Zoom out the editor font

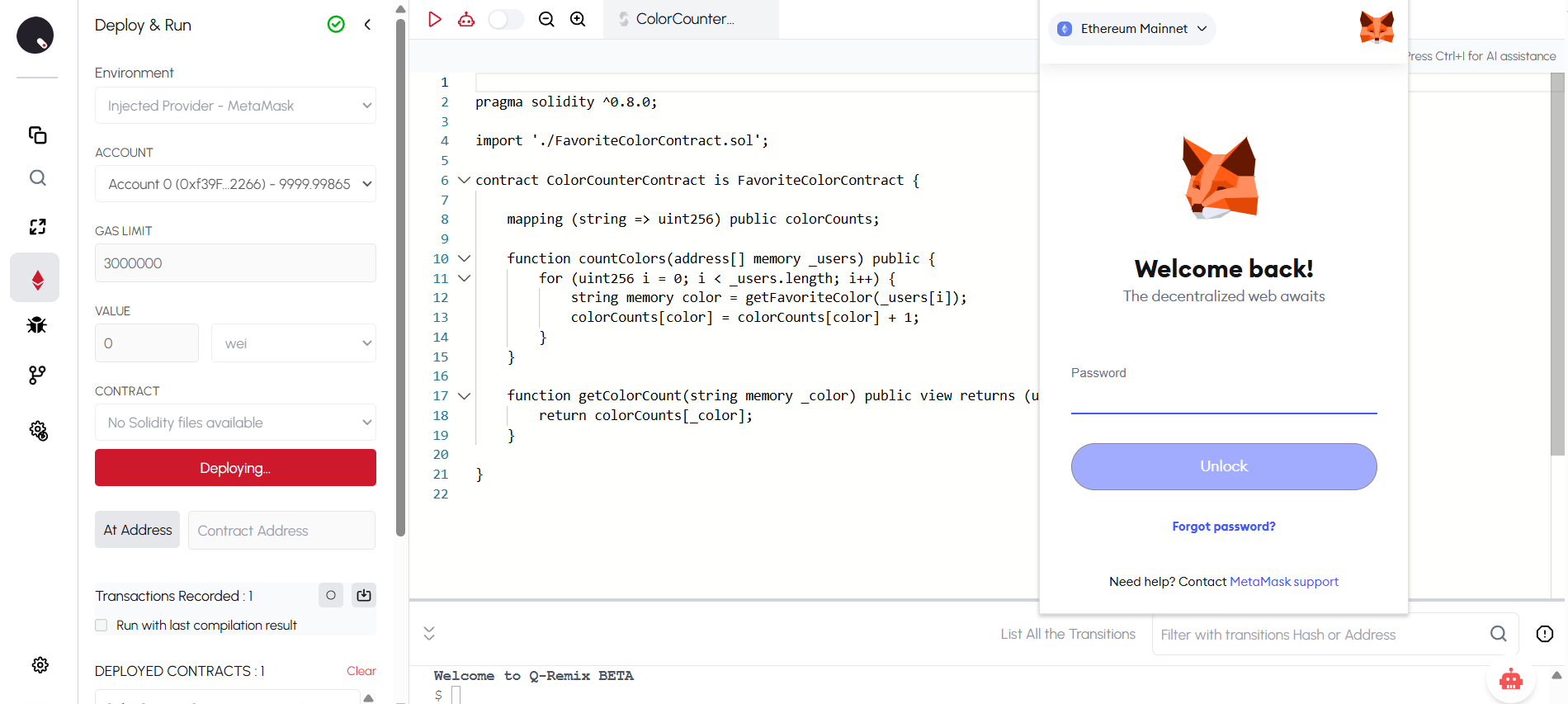click(546, 19)
